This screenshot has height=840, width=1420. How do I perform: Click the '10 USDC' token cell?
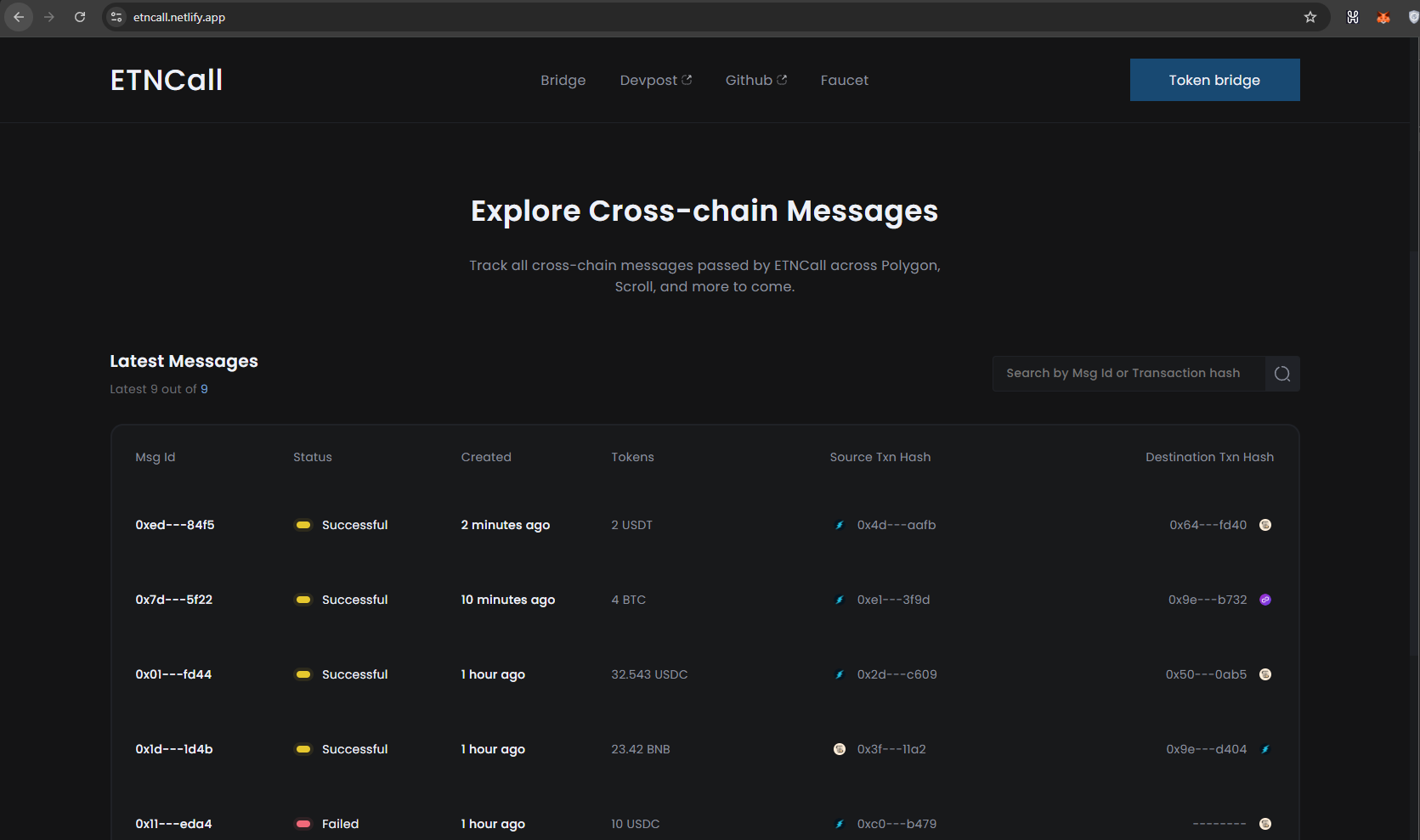coord(636,824)
